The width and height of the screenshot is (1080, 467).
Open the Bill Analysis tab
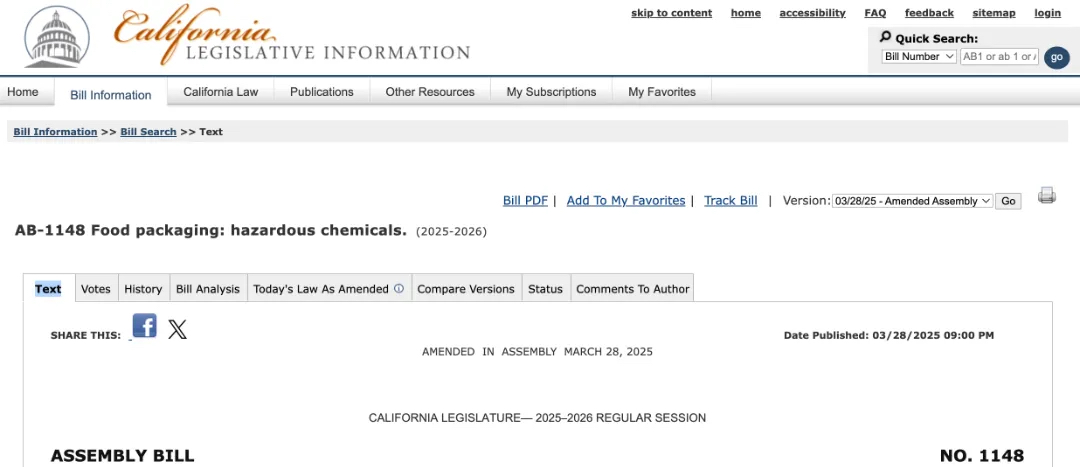(x=207, y=289)
